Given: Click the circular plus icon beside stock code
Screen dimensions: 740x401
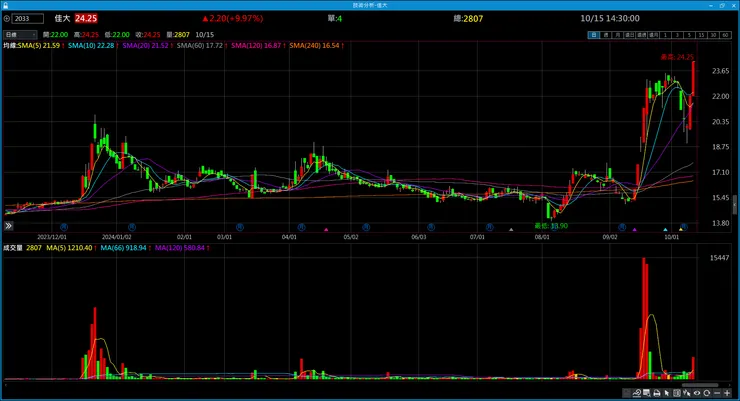Looking at the screenshot, I should 7,19.
